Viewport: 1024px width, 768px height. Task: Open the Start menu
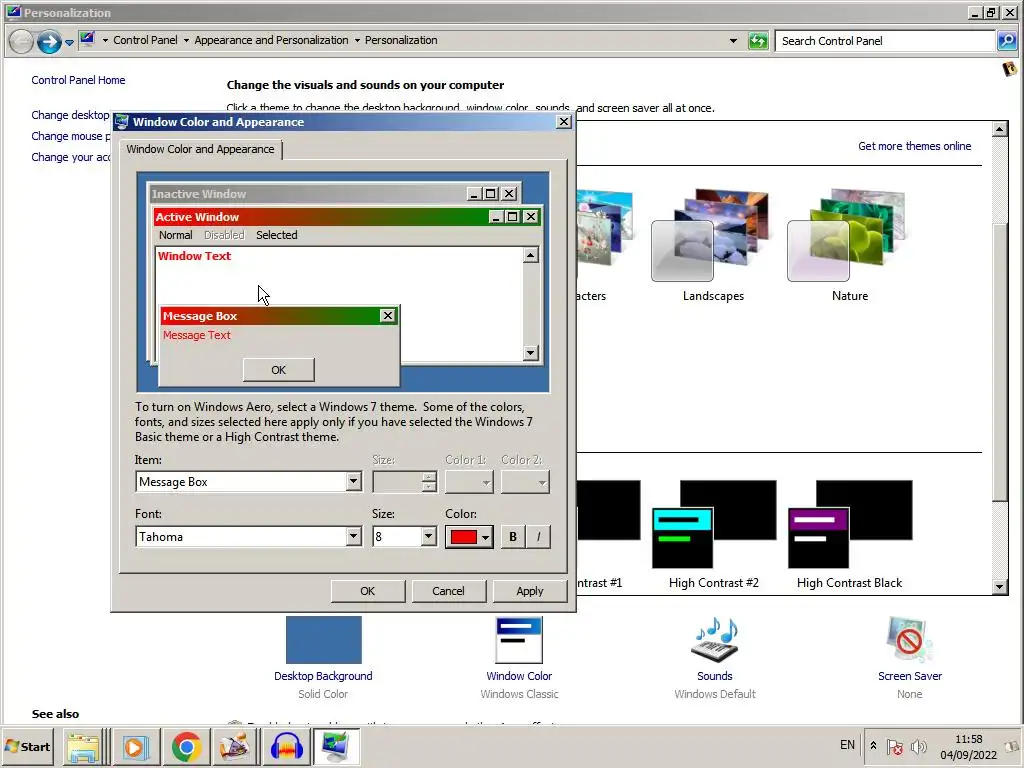28,746
